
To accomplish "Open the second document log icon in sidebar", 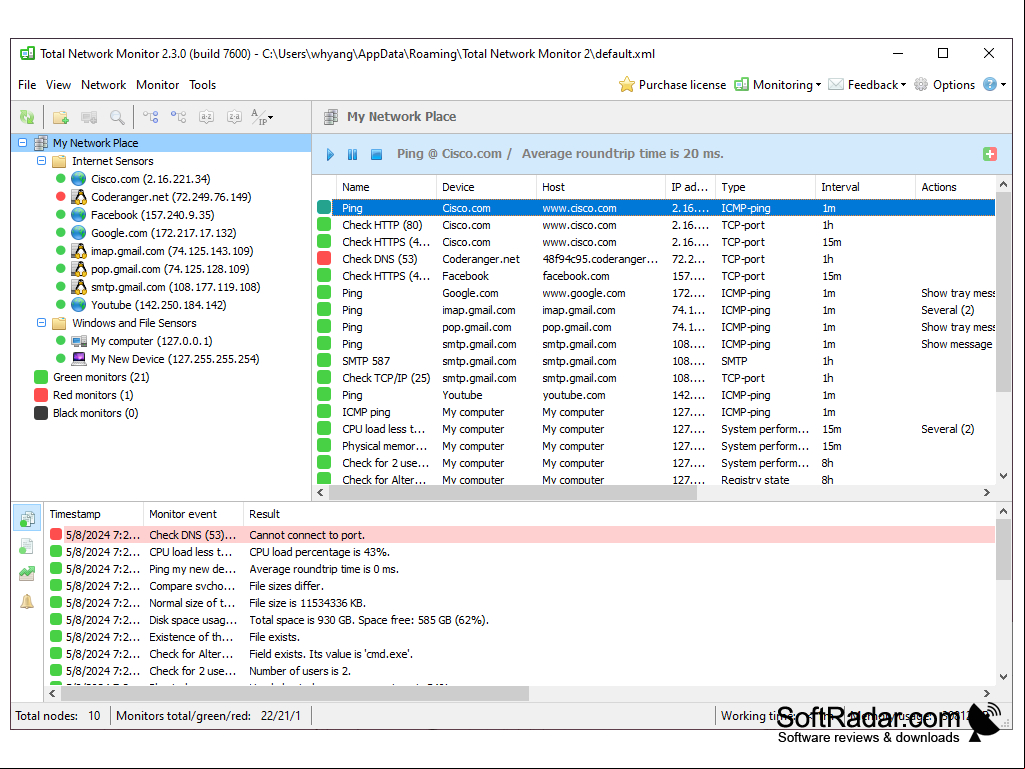I will (x=27, y=547).
